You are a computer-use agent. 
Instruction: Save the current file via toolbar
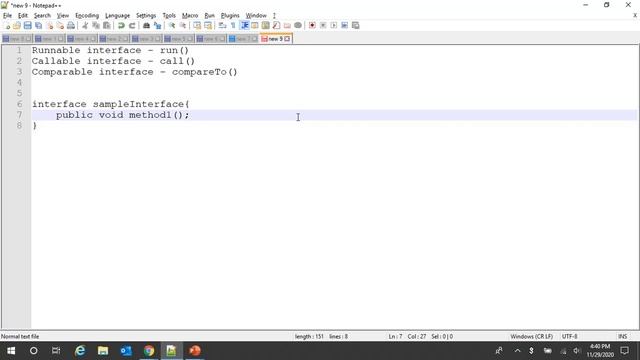[x=27, y=25]
